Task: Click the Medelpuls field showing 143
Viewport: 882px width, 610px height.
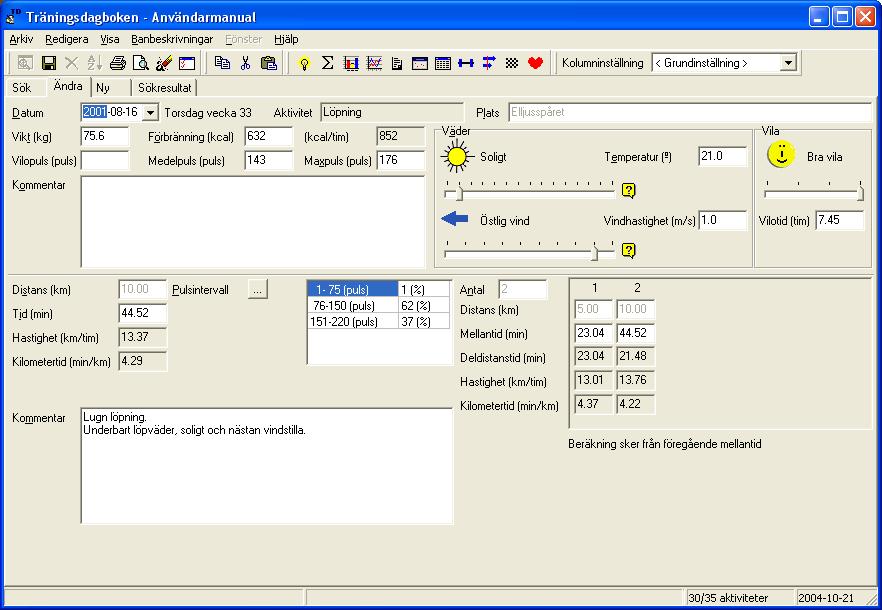Action: pos(269,160)
